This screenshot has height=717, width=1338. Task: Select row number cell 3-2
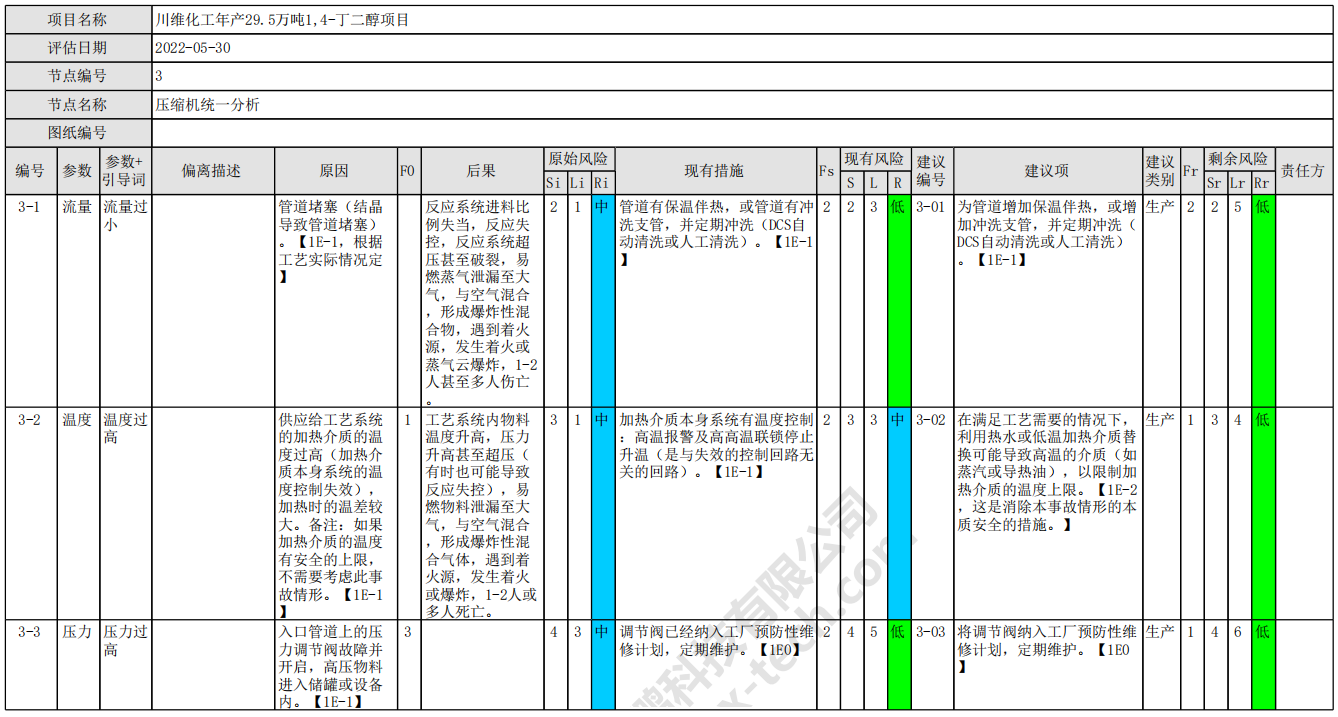coord(30,513)
